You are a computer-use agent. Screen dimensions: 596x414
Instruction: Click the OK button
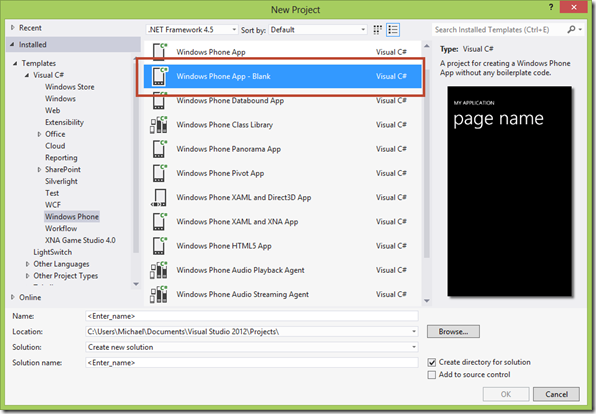(x=506, y=394)
